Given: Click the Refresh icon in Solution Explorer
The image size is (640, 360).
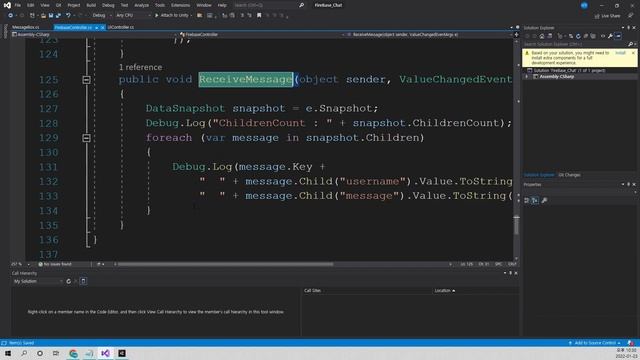Looking at the screenshot, I should click(x=578, y=36).
